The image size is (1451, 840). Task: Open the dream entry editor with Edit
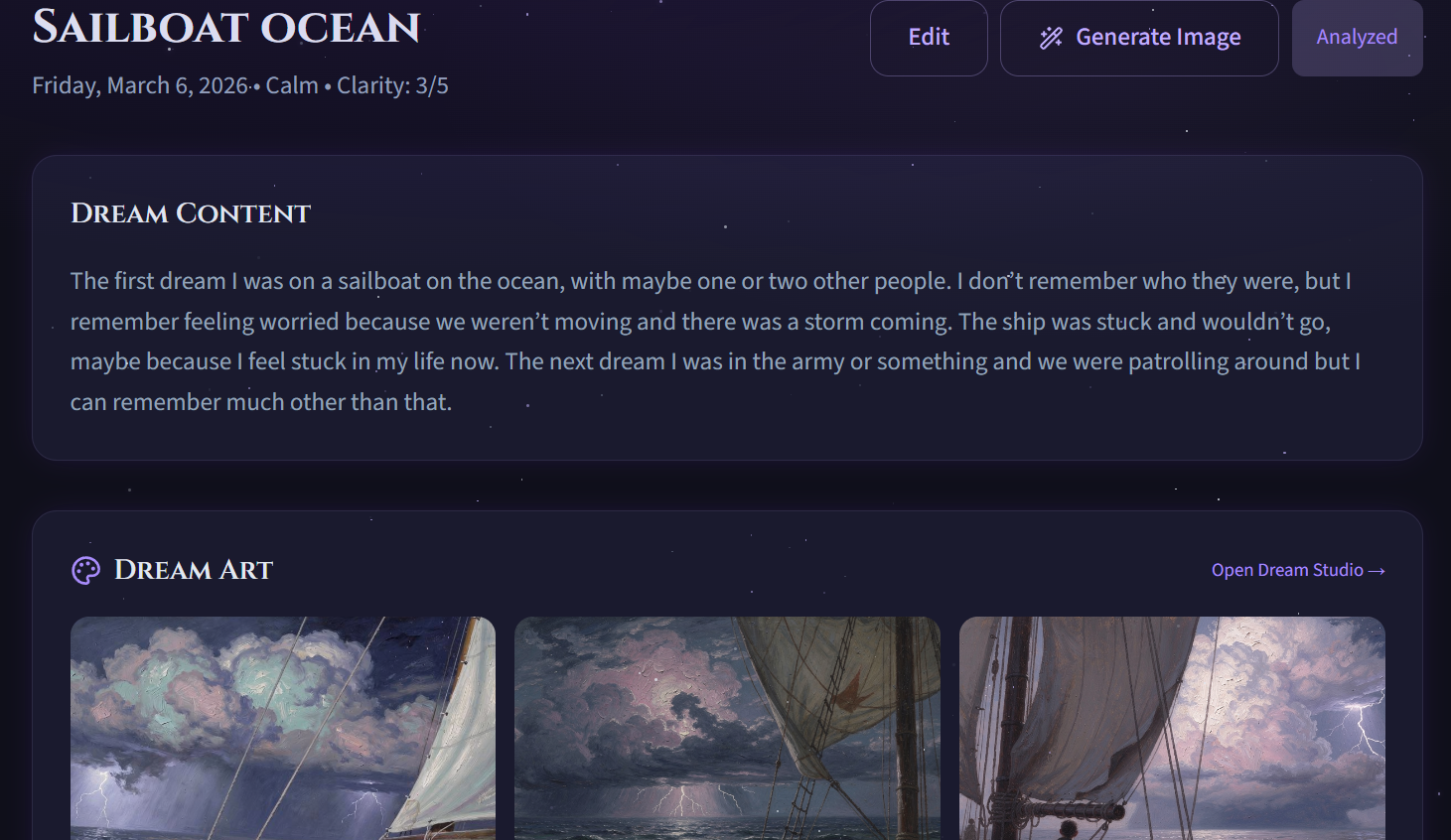(928, 36)
